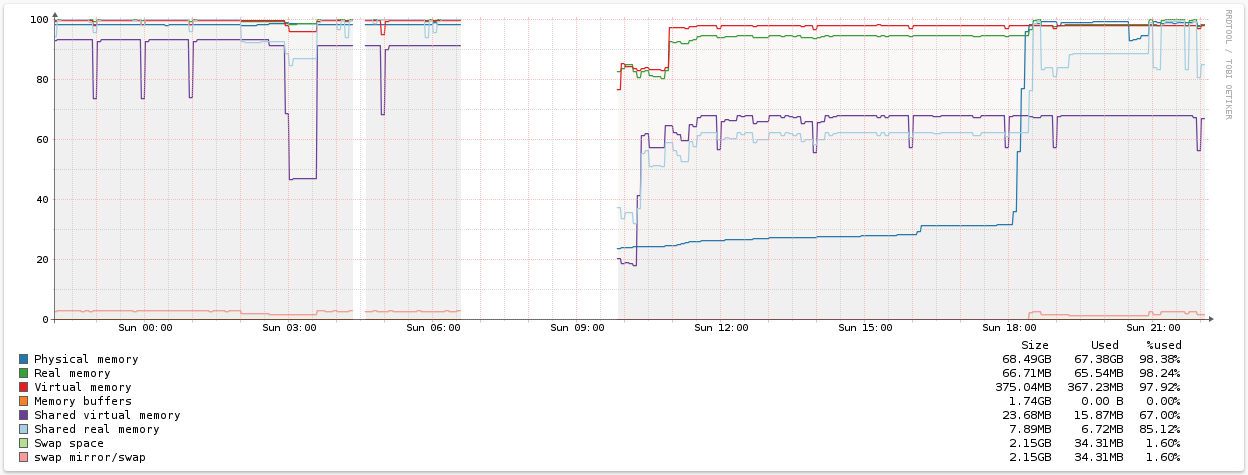Click the light green Swap space swatch
The image size is (1248, 475).
23,443
